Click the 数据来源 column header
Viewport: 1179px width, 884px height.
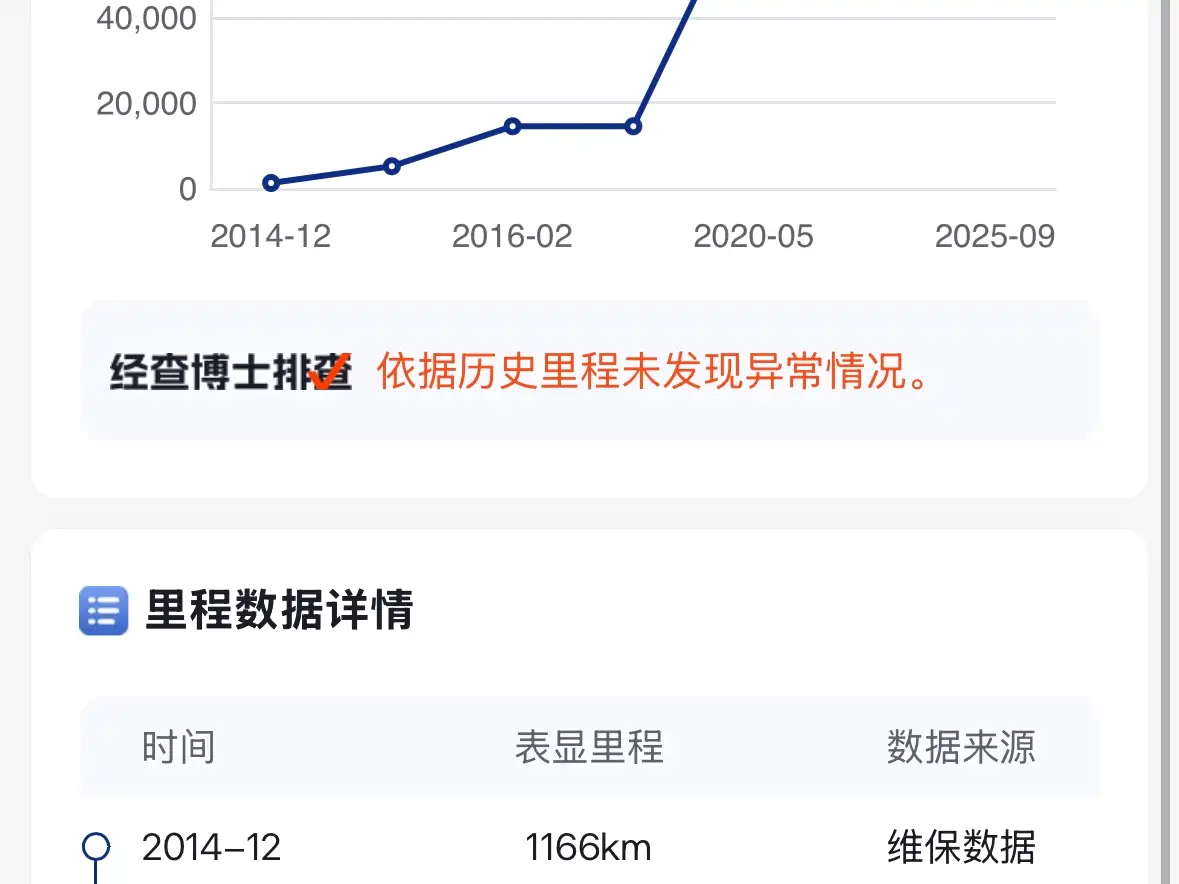pyautogui.click(x=961, y=747)
